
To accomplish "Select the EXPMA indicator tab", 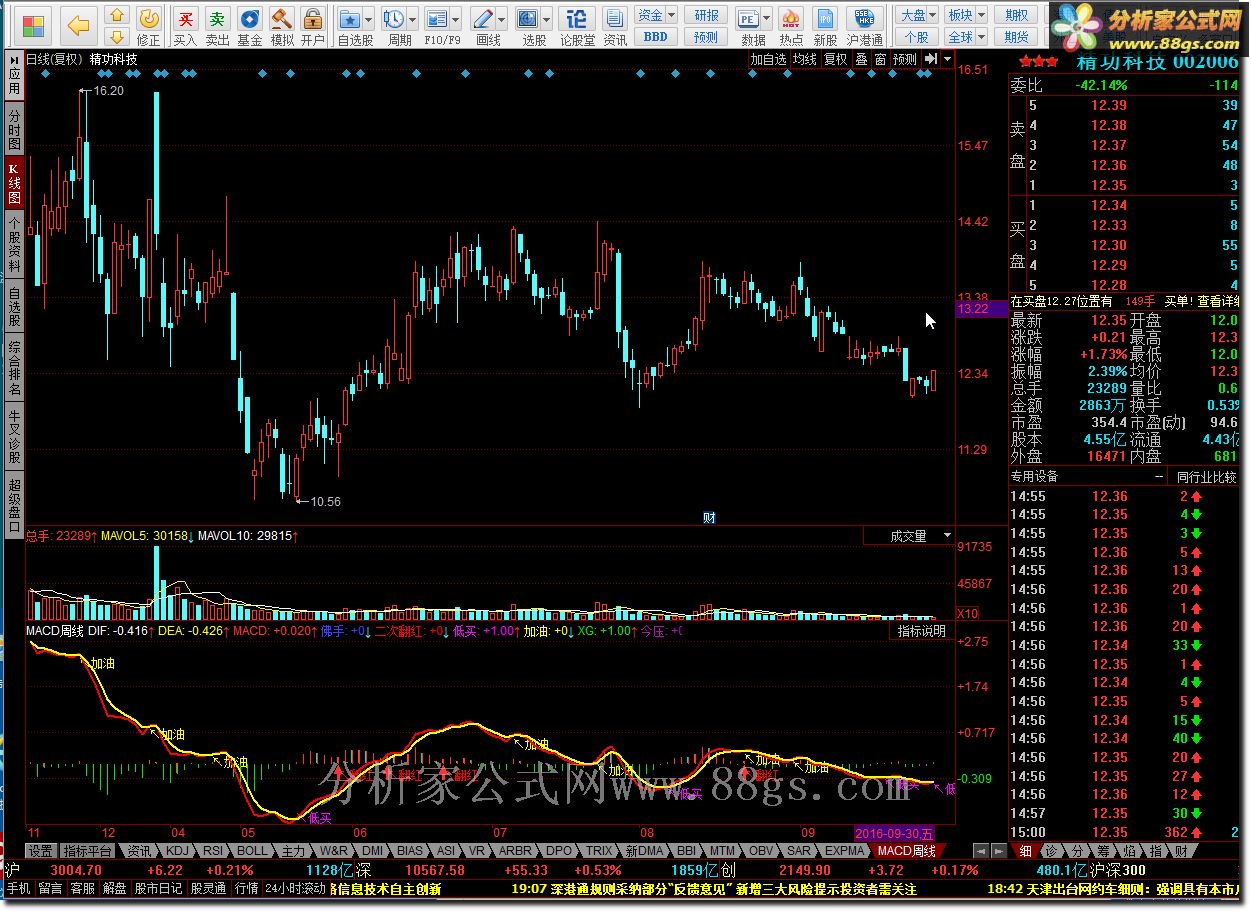I will (845, 851).
